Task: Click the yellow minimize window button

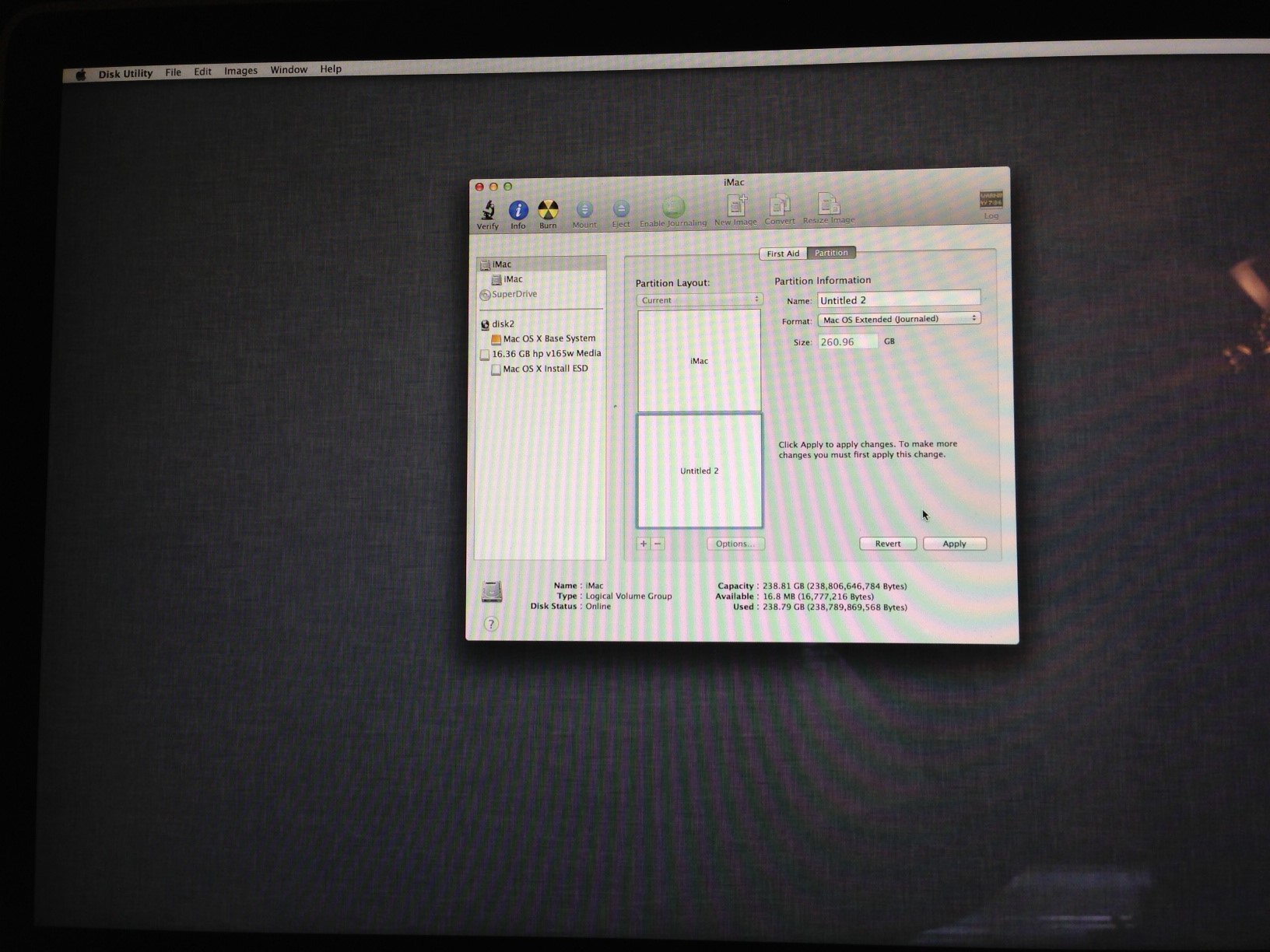Action: click(x=493, y=187)
